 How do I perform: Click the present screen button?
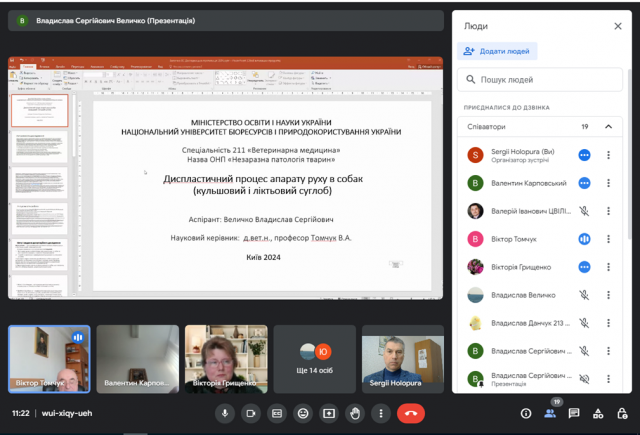tap(329, 413)
